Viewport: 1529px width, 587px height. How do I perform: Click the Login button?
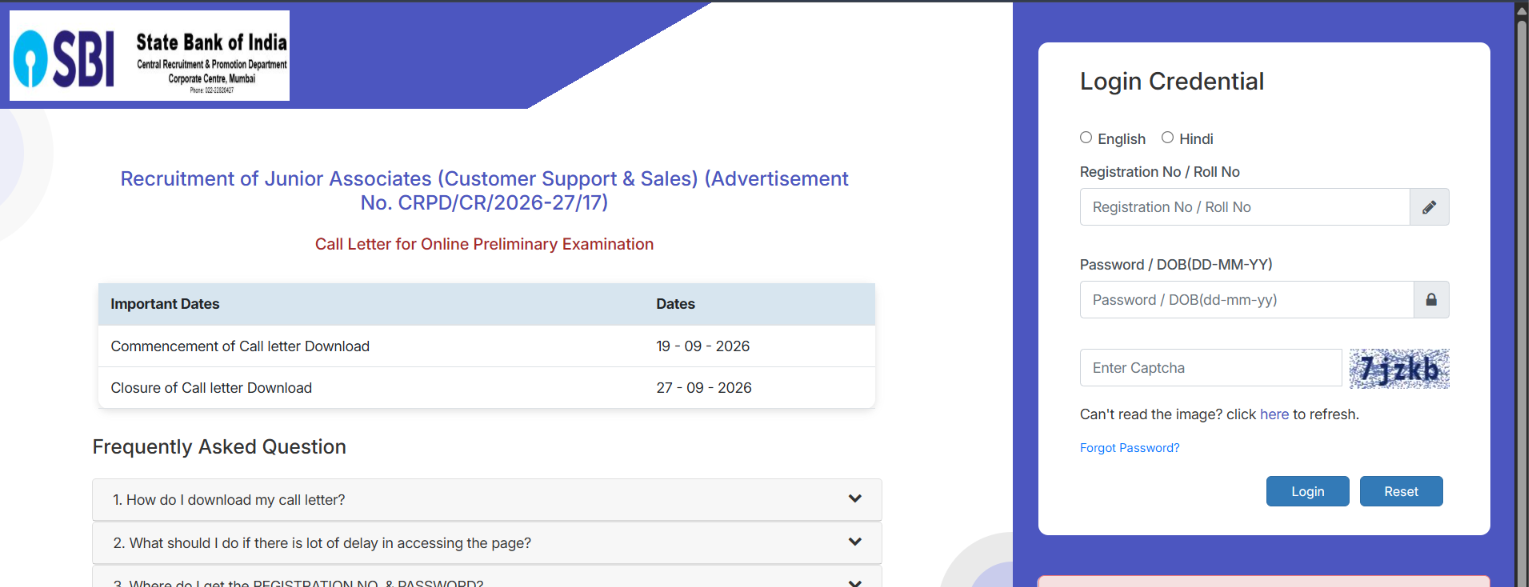[x=1307, y=491]
